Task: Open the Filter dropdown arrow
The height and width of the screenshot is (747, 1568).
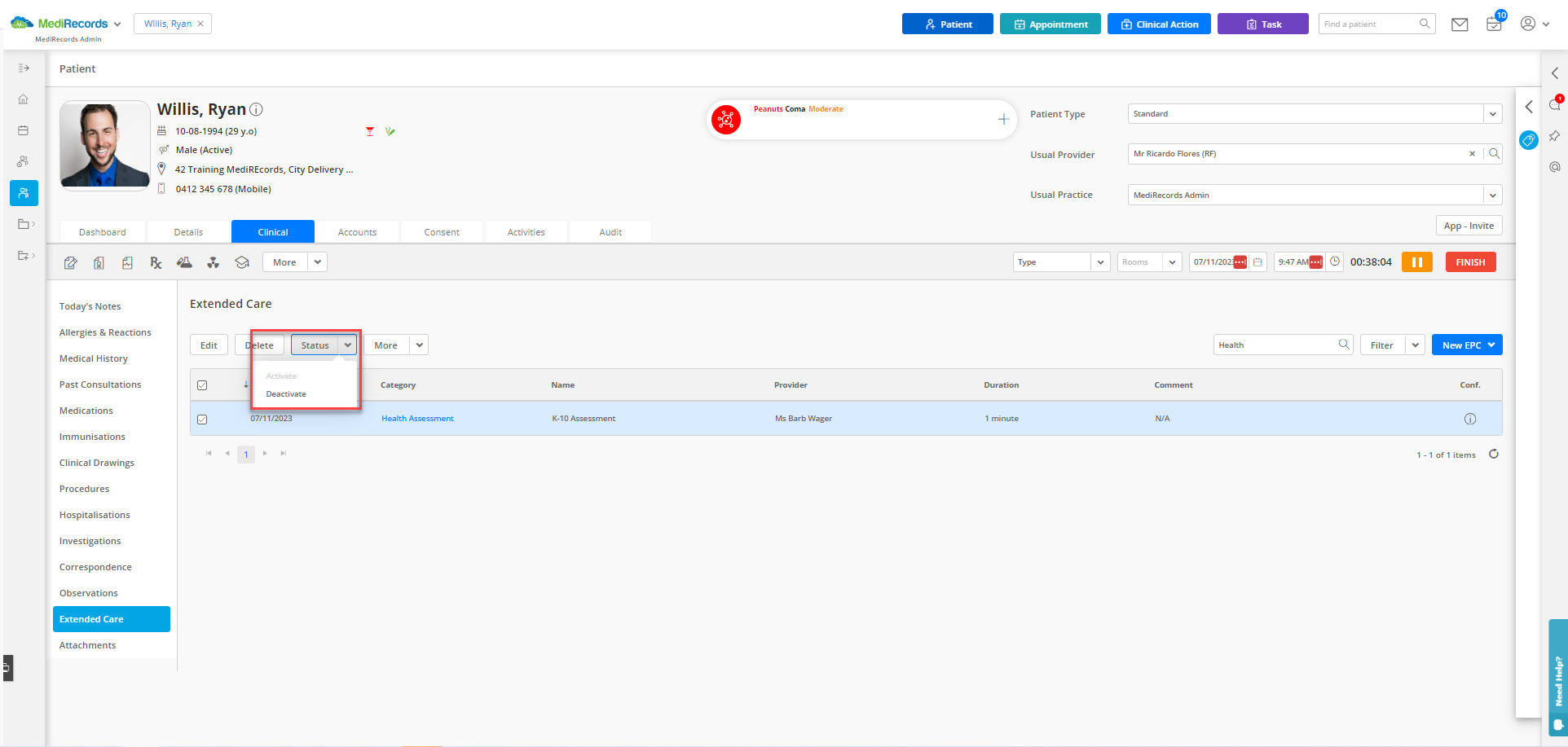Action: point(1416,345)
